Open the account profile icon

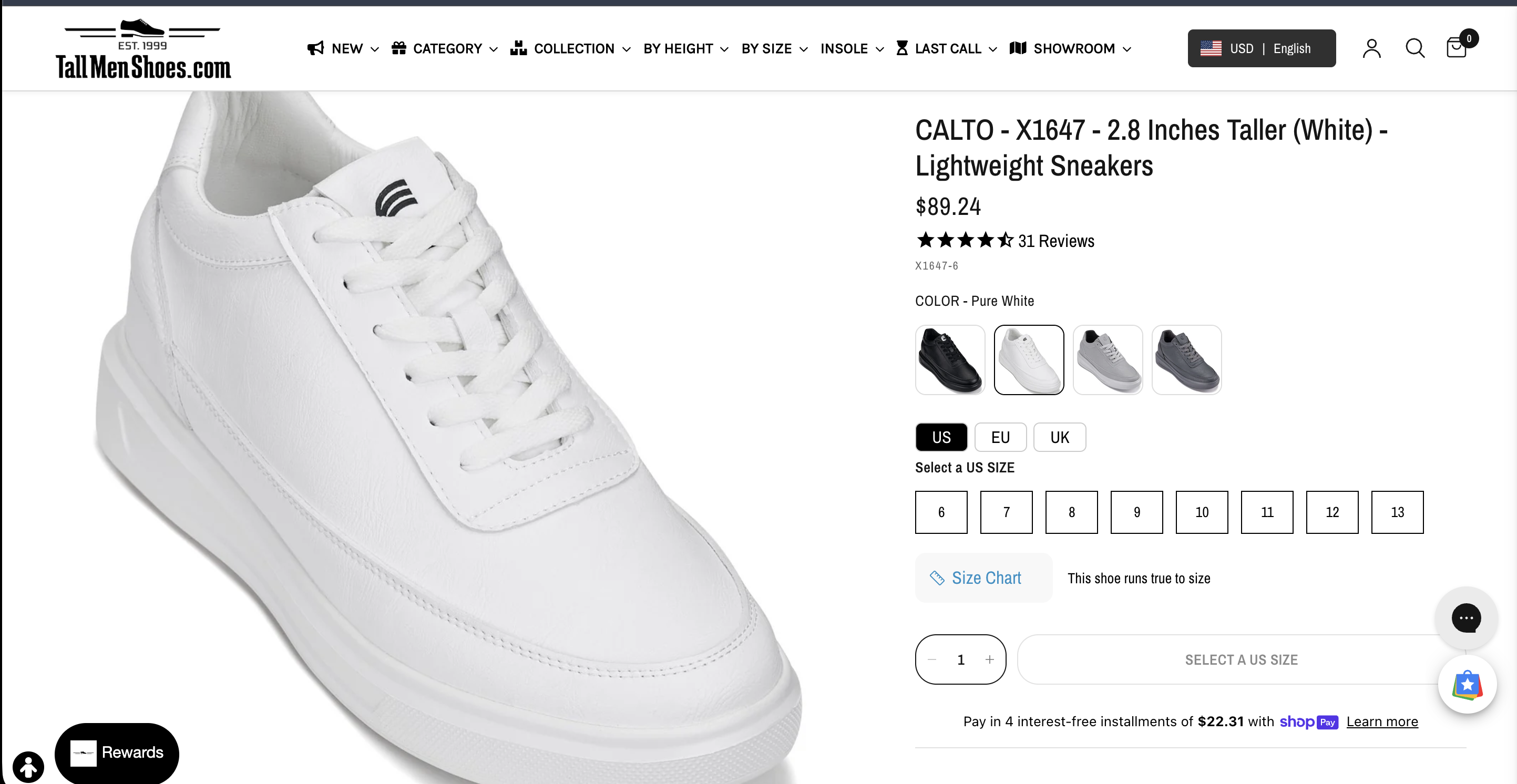(1371, 48)
